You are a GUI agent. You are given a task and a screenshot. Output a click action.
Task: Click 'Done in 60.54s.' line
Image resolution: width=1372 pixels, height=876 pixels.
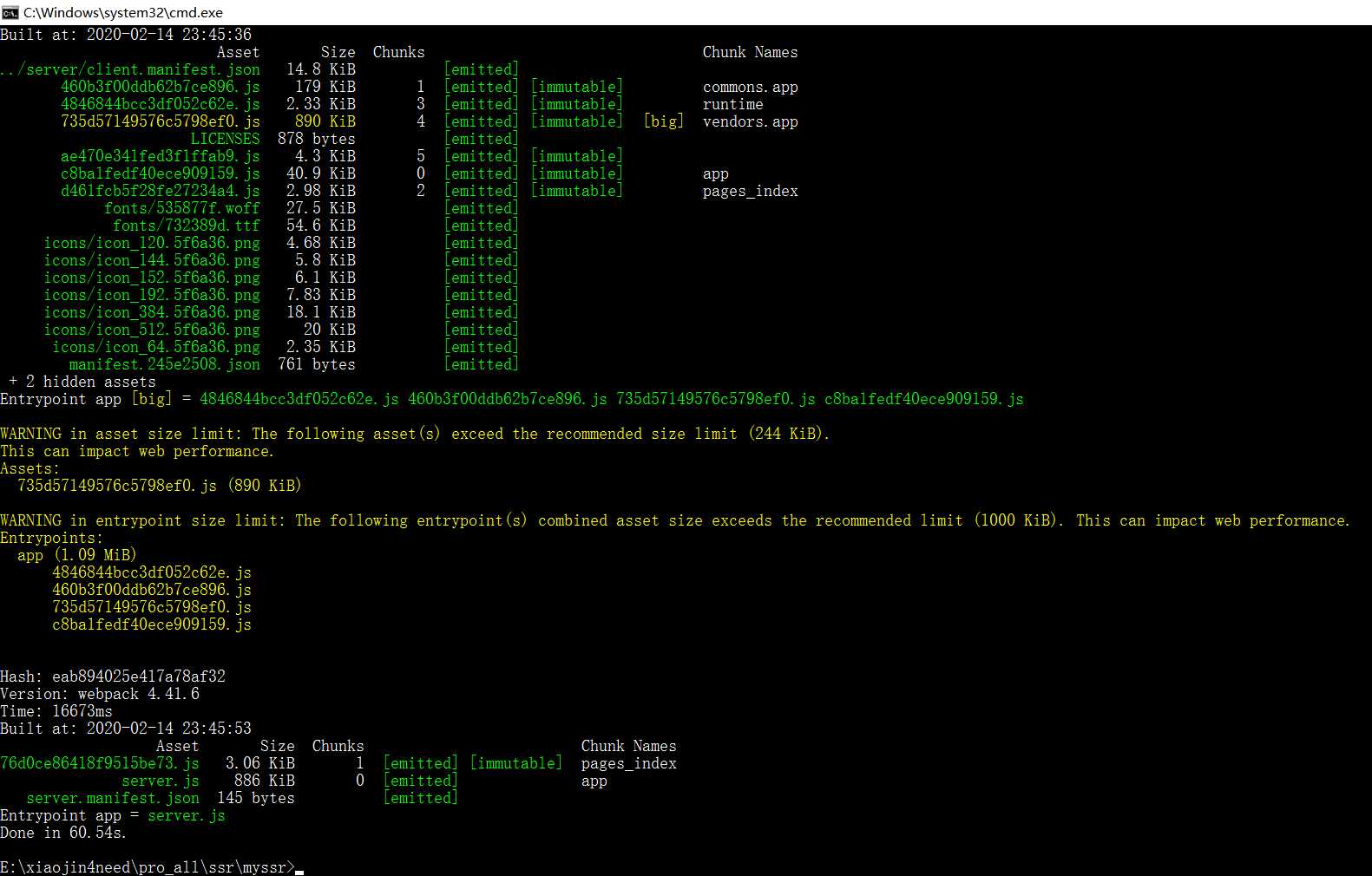(63, 833)
